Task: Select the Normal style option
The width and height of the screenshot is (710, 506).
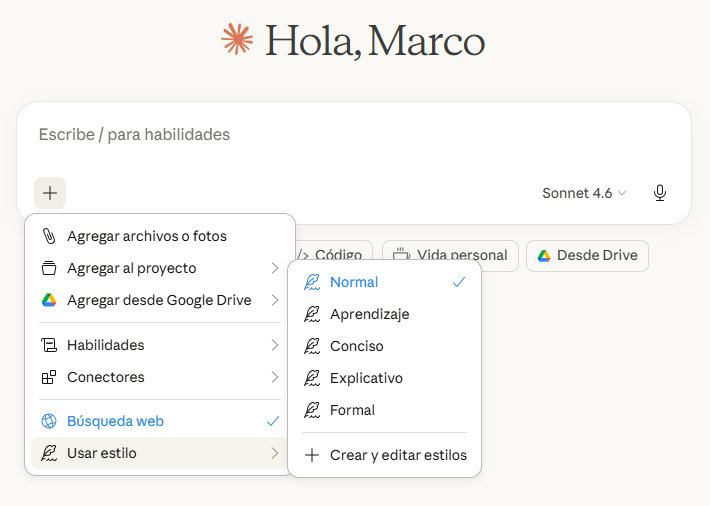Action: pyautogui.click(x=354, y=282)
